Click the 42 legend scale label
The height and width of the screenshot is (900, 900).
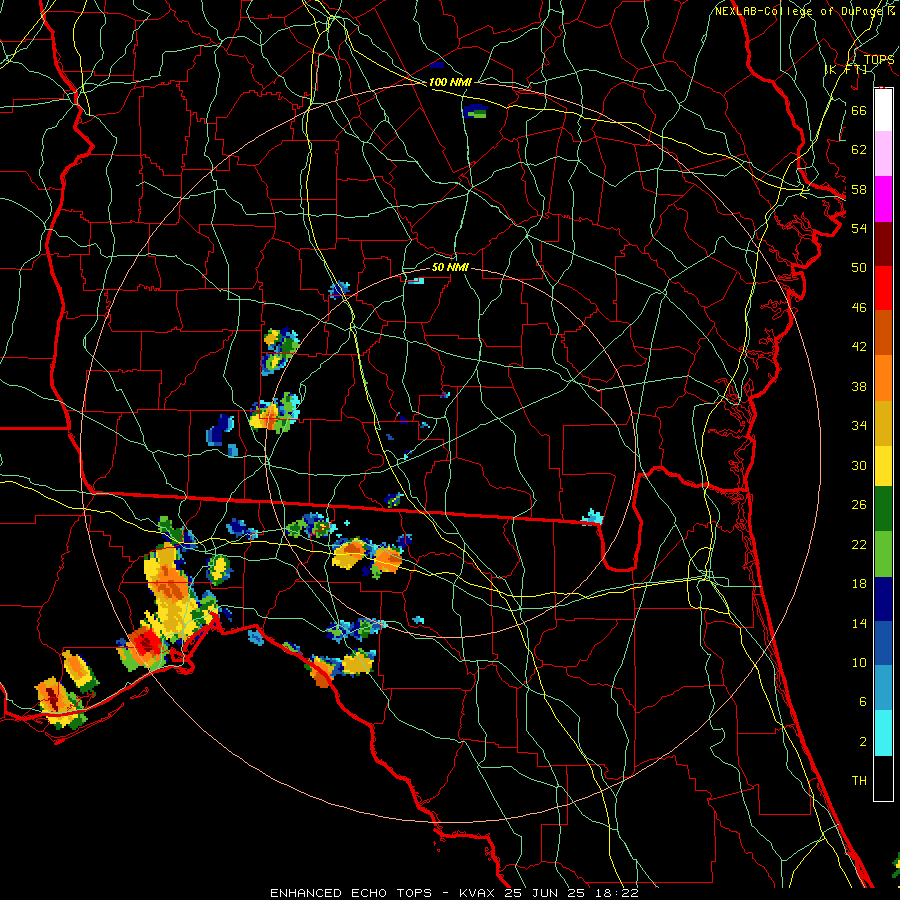(859, 347)
